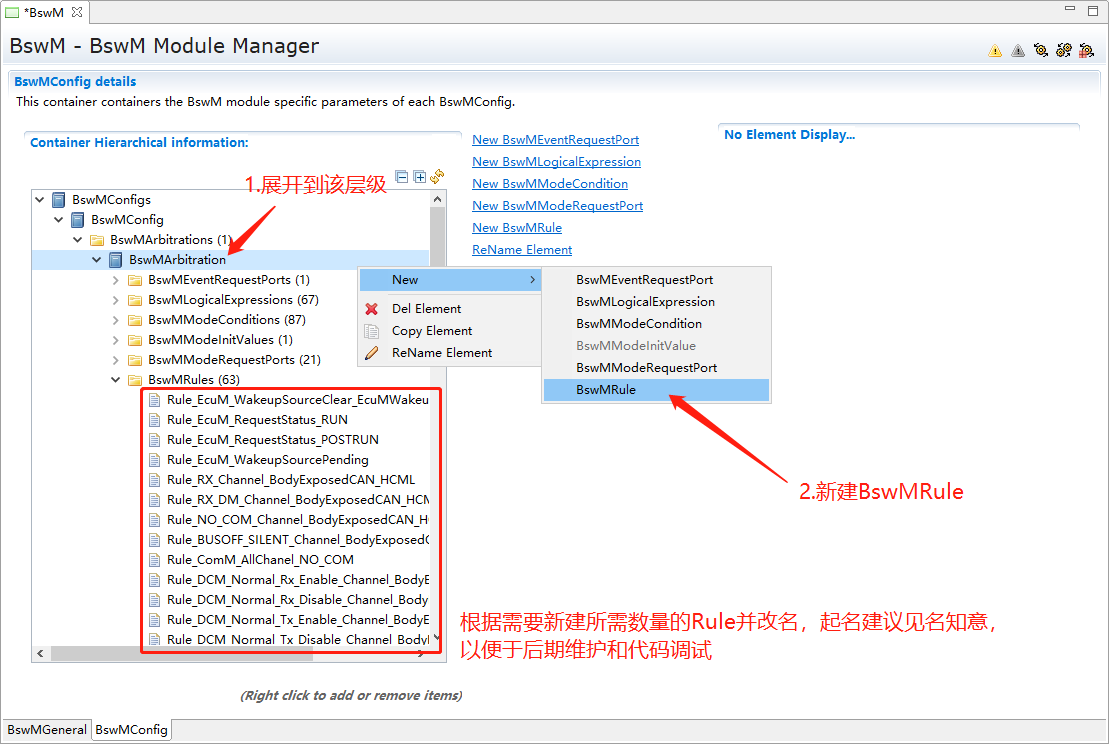The width and height of the screenshot is (1109, 744).
Task: Expand the BswMLogicalExpressions folder
Action: click(116, 300)
